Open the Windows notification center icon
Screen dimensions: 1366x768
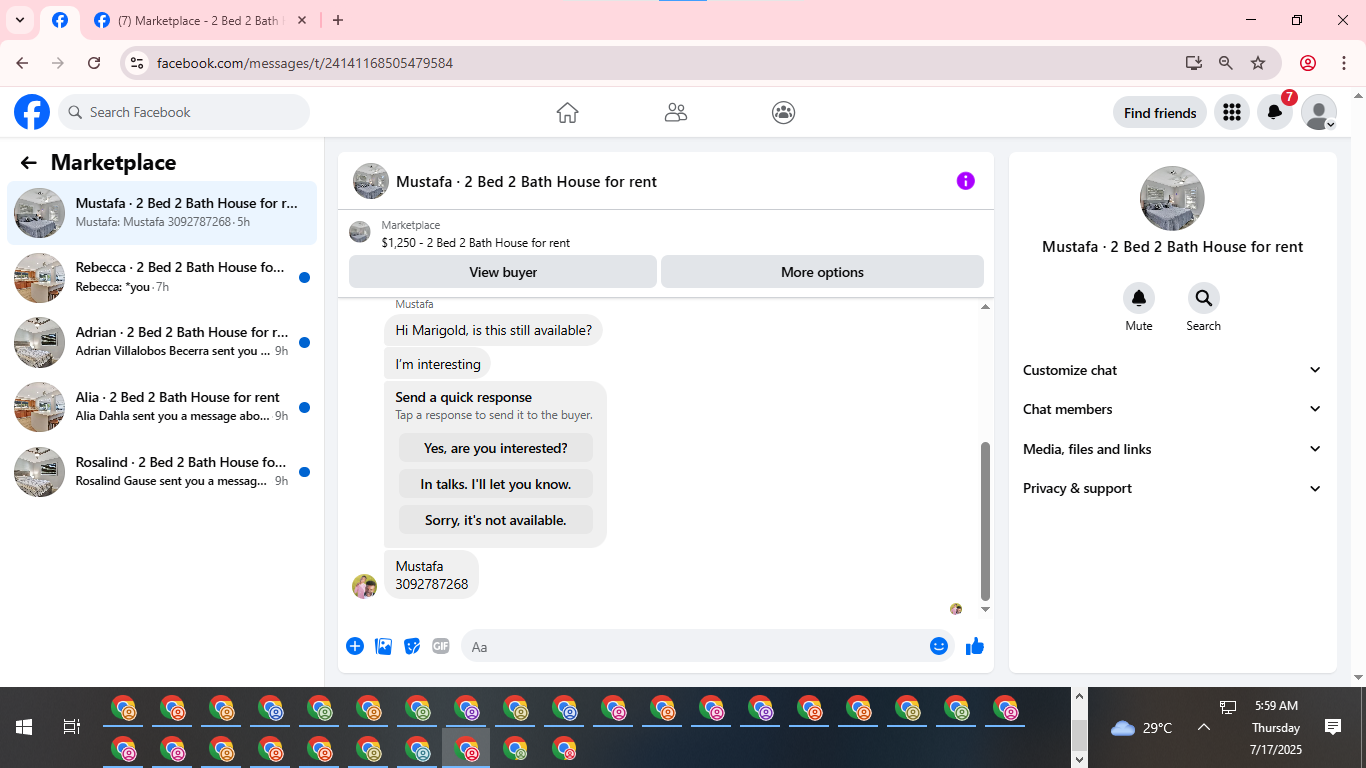coord(1332,727)
